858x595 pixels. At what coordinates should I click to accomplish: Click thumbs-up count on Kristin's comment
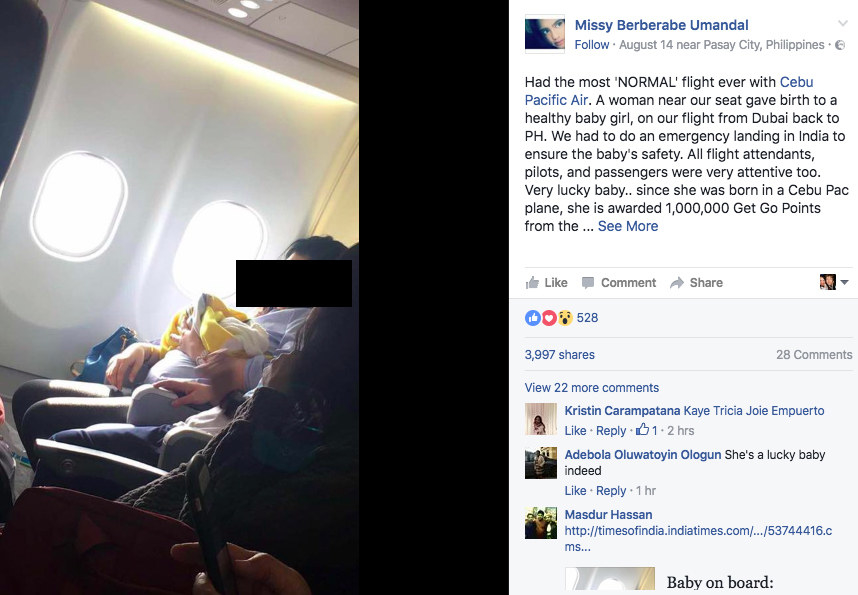(647, 430)
